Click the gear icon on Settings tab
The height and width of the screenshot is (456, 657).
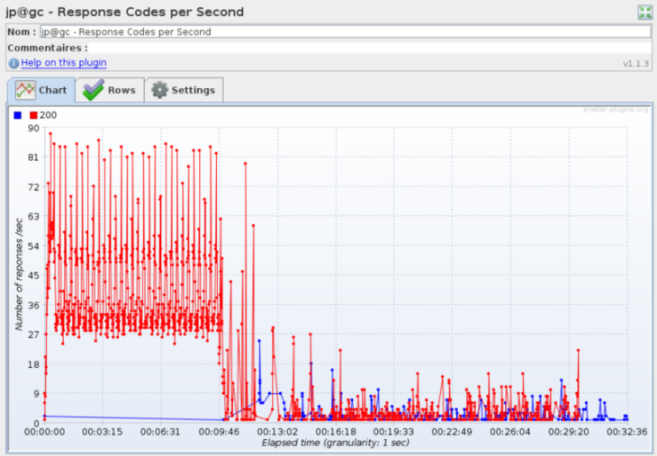tap(159, 90)
